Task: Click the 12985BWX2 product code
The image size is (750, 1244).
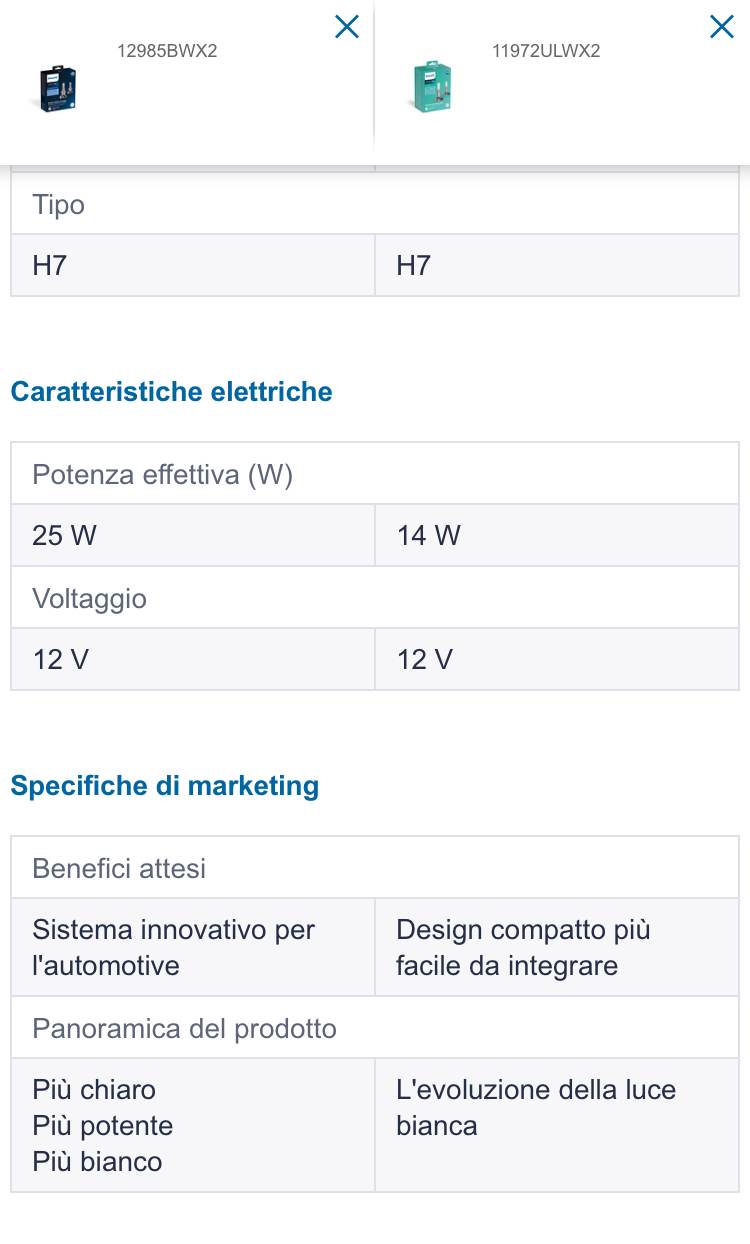Action: (x=167, y=51)
